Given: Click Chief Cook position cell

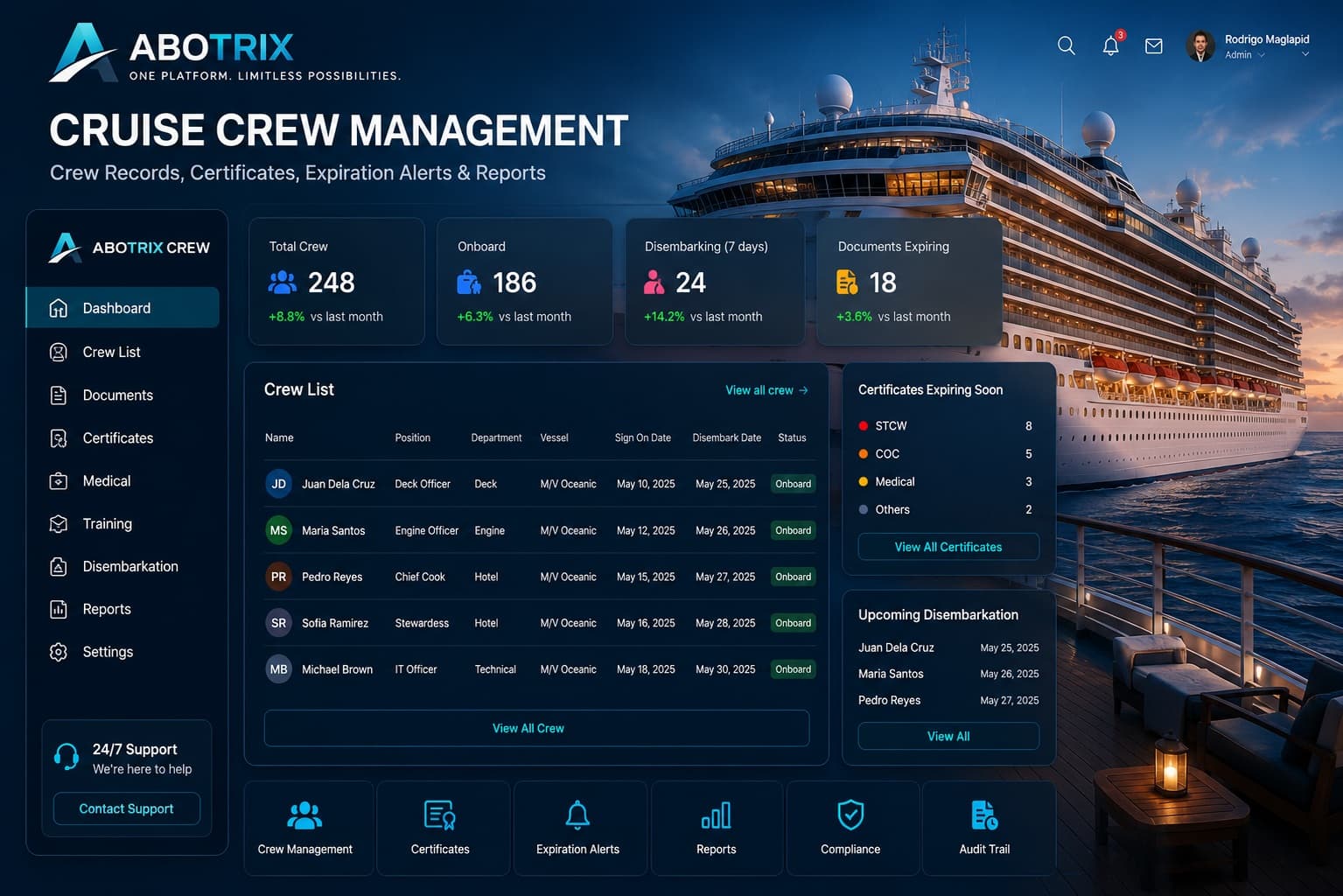Looking at the screenshot, I should click(x=420, y=577).
